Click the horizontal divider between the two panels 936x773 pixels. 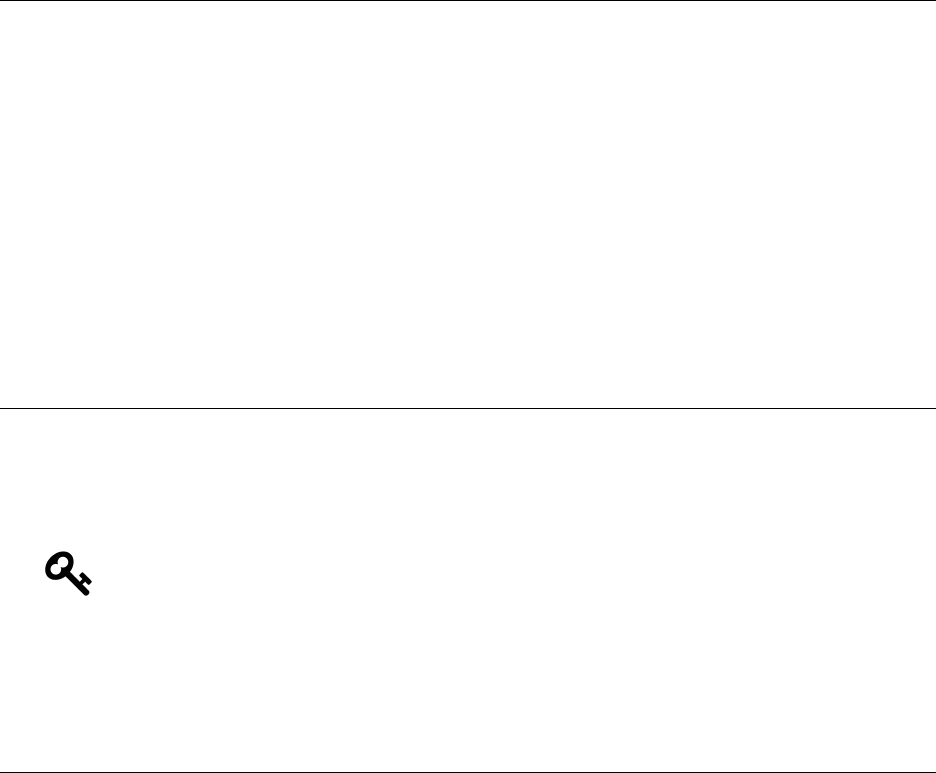[468, 408]
